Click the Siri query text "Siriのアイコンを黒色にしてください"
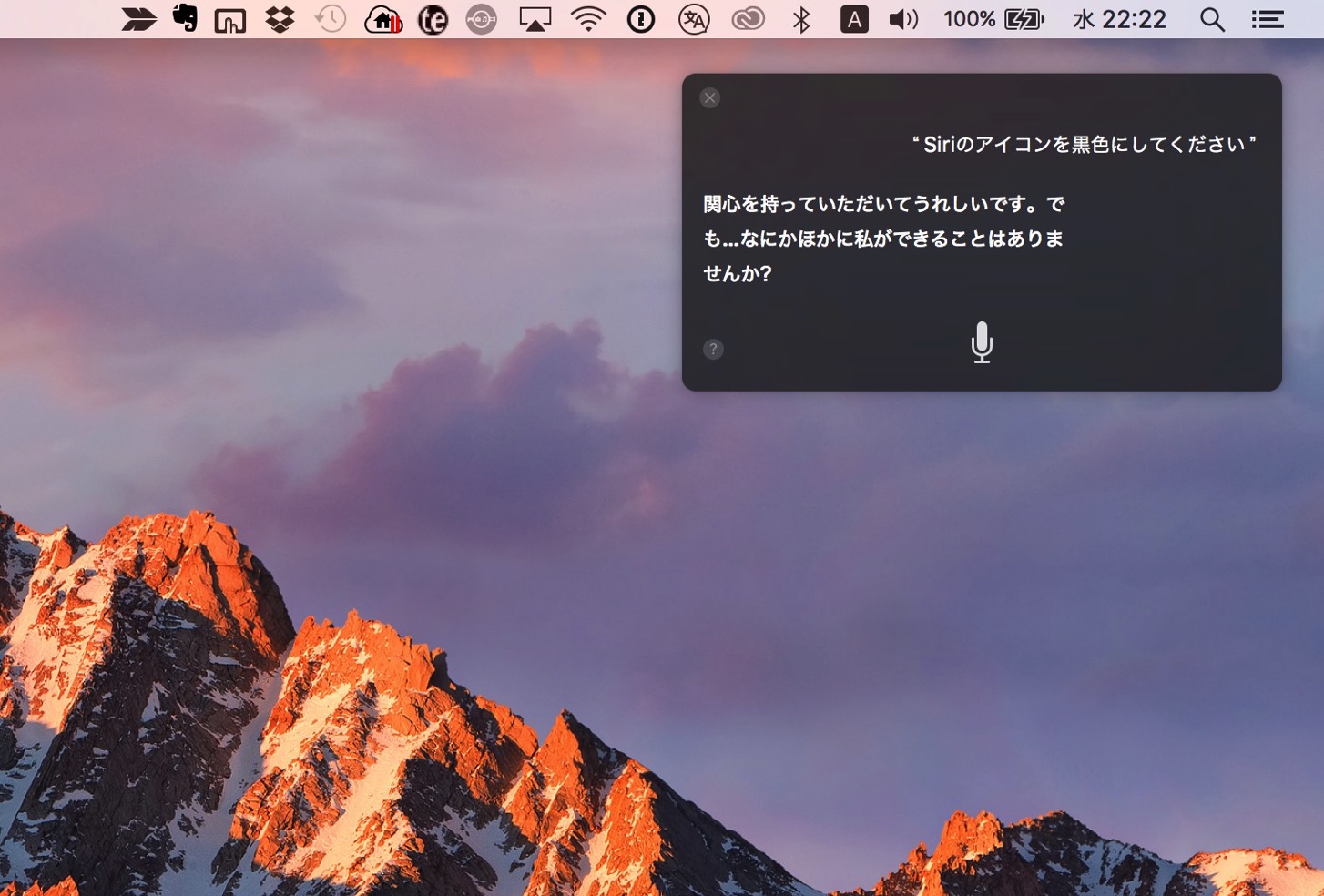1324x896 pixels. 1084,144
